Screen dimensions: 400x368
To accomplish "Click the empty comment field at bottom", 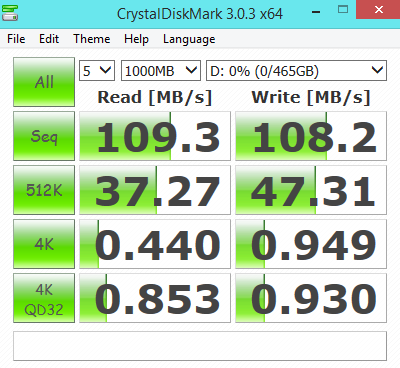I will pos(200,346).
